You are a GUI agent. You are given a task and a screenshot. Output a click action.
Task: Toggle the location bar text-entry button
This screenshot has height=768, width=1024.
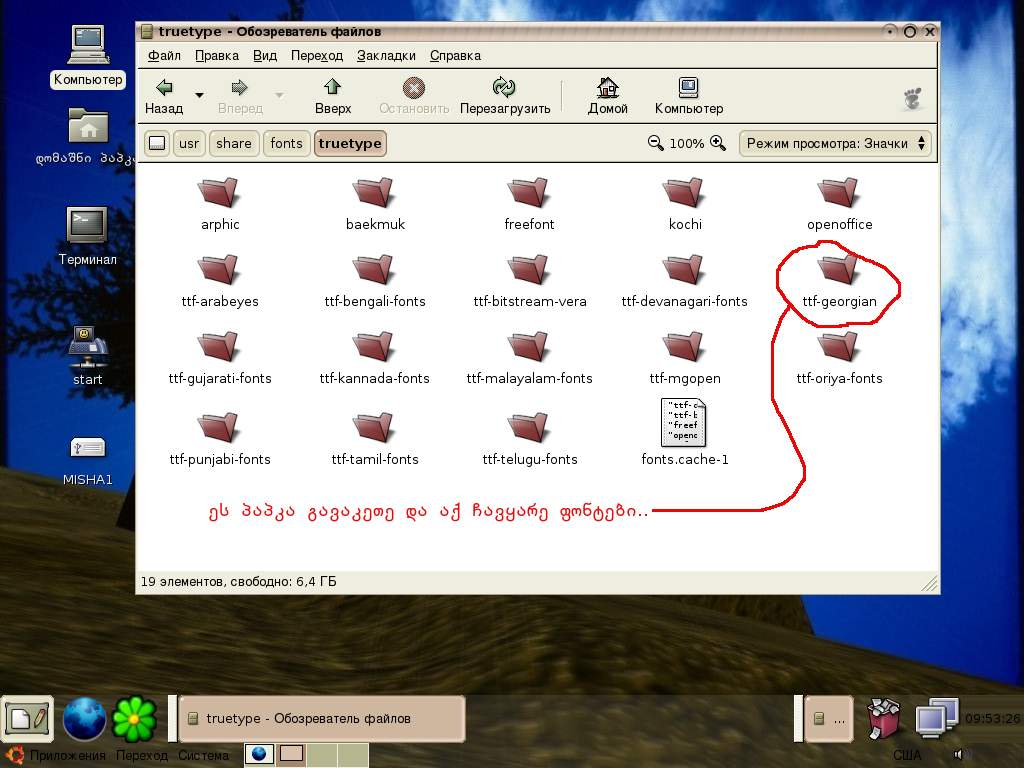point(157,144)
